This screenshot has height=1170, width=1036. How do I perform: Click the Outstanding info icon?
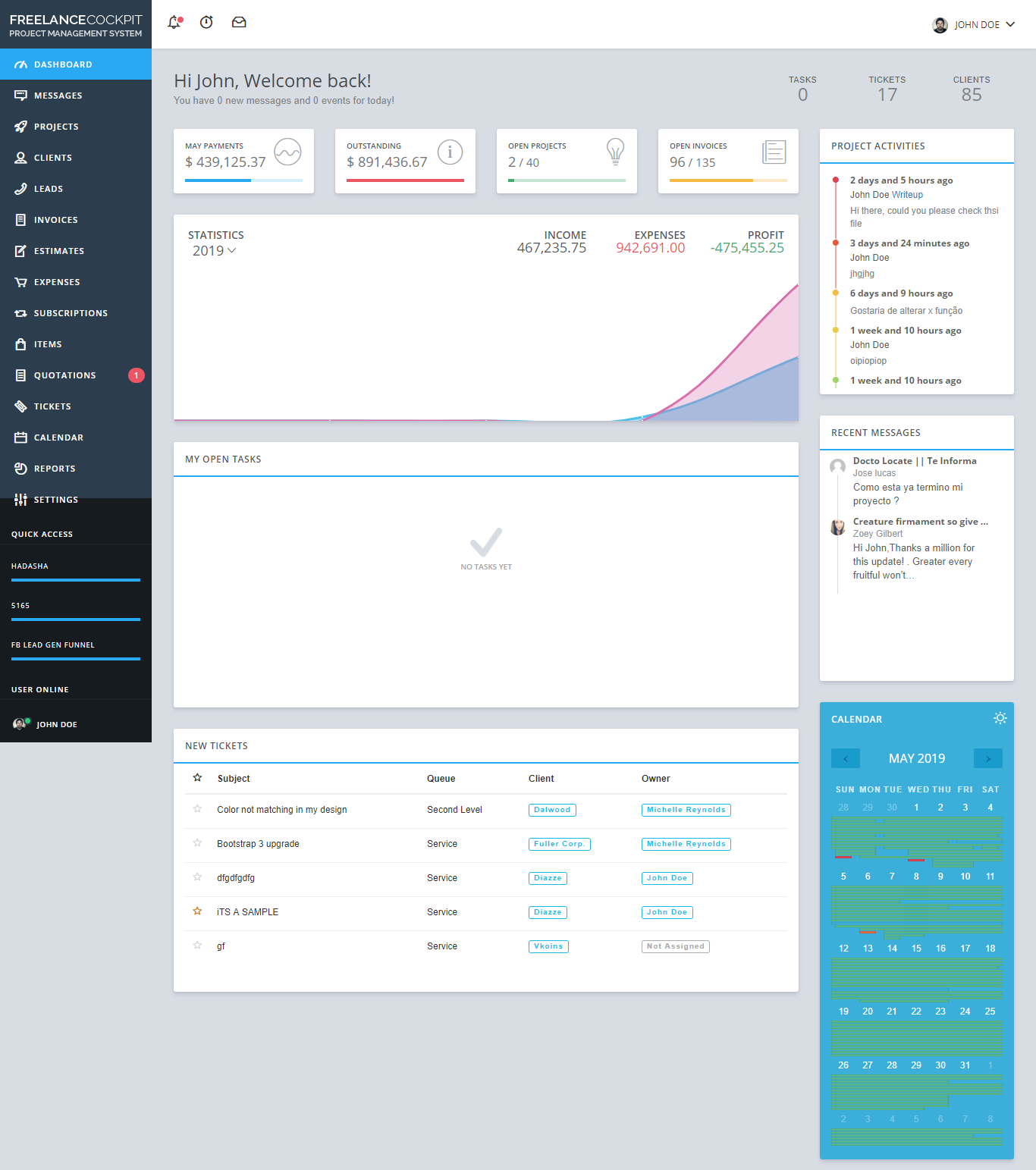click(450, 152)
